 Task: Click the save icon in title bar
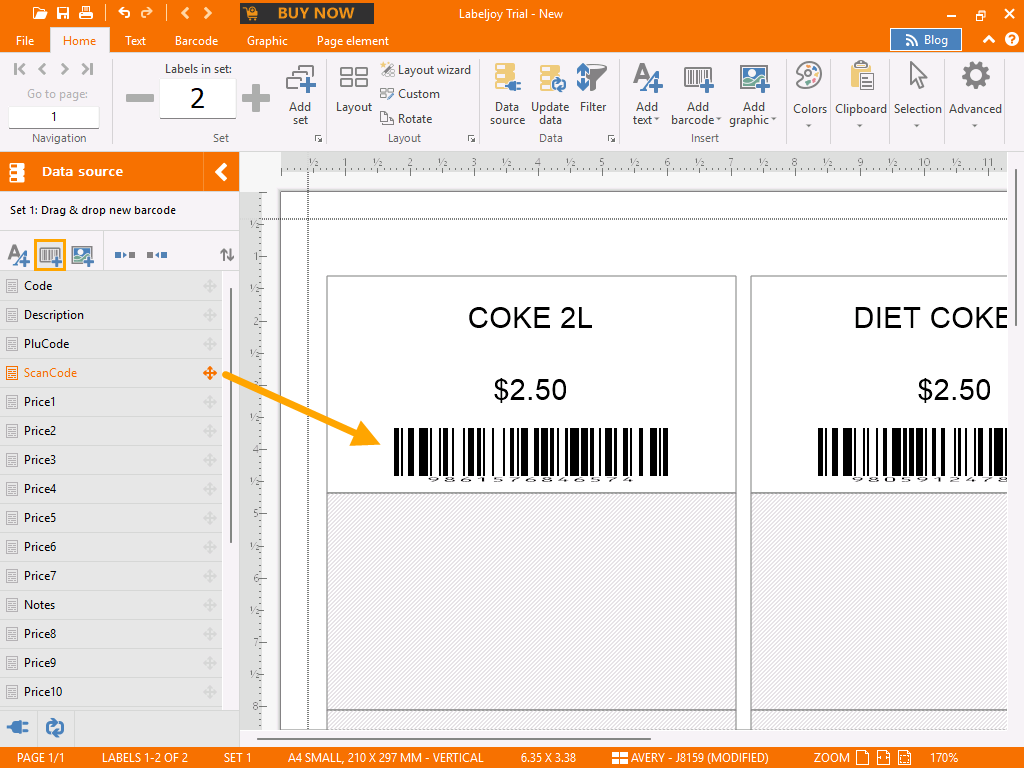pyautogui.click(x=63, y=13)
